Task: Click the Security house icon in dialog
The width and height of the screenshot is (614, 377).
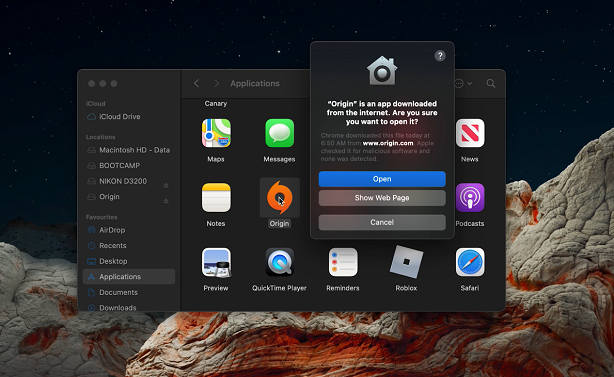Action: [x=382, y=70]
